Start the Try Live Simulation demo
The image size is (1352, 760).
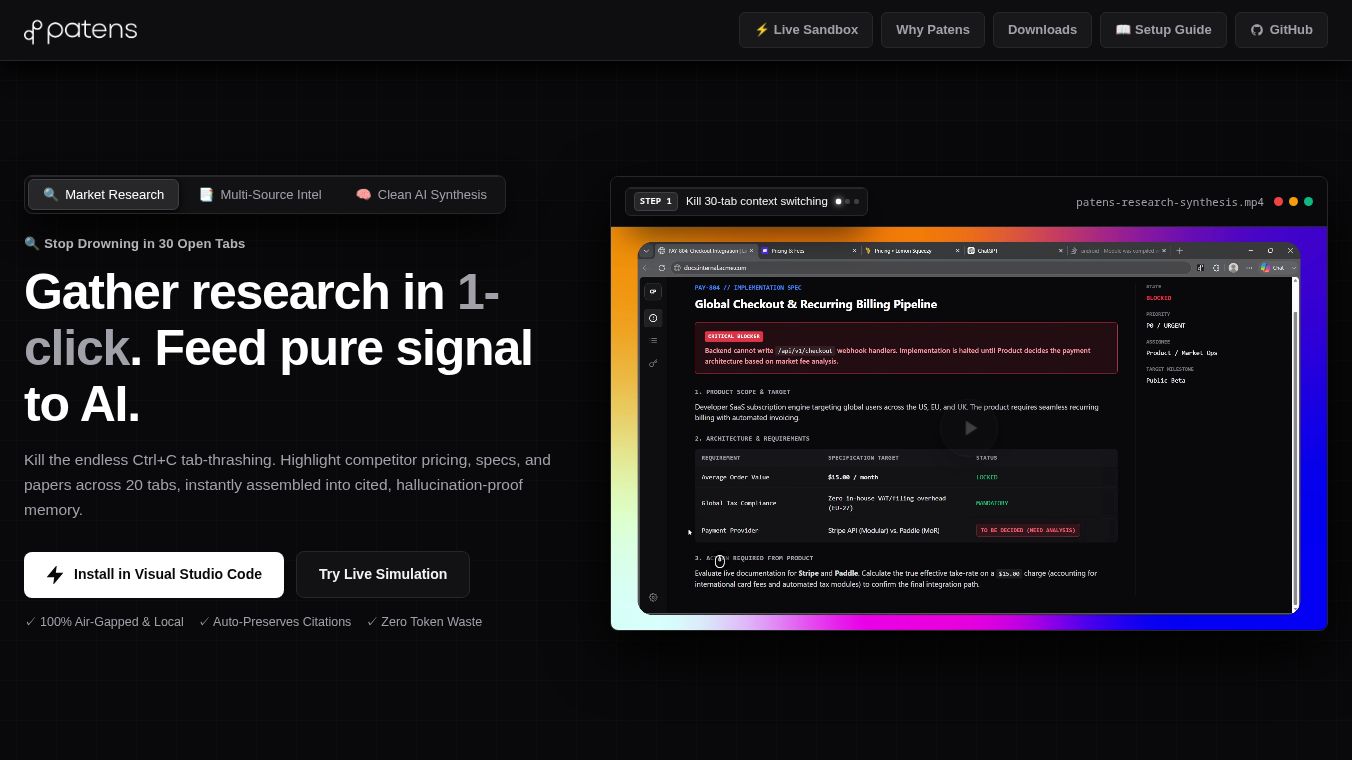pyautogui.click(x=383, y=575)
